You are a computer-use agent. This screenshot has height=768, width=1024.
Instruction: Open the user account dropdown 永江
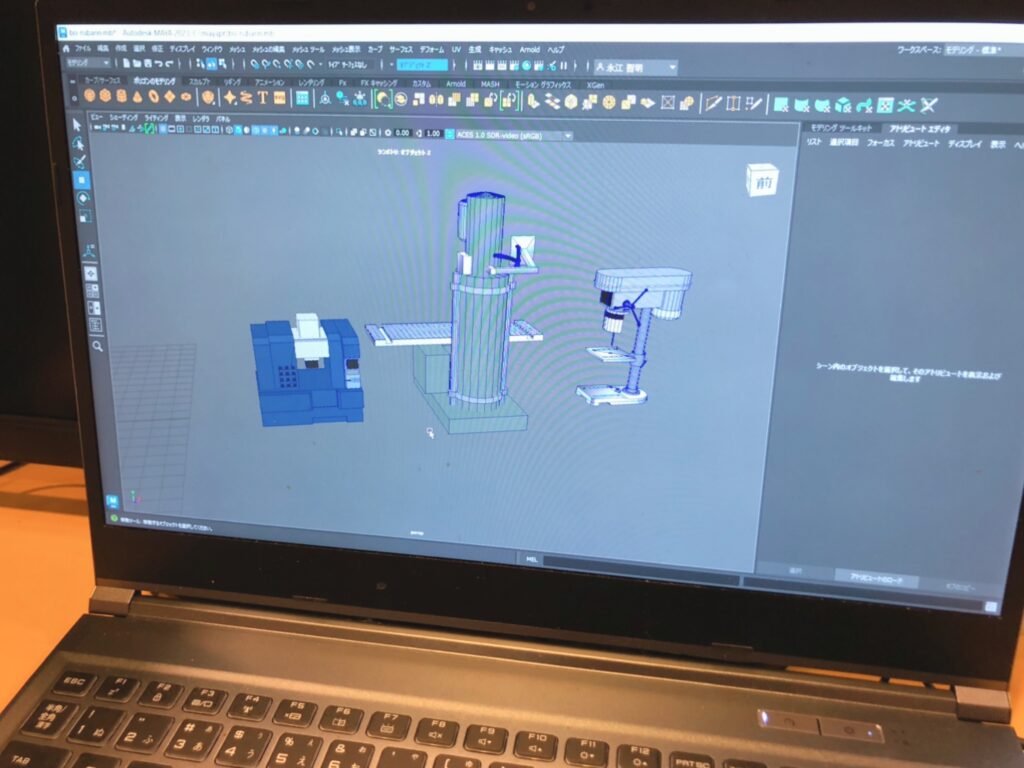[x=635, y=67]
